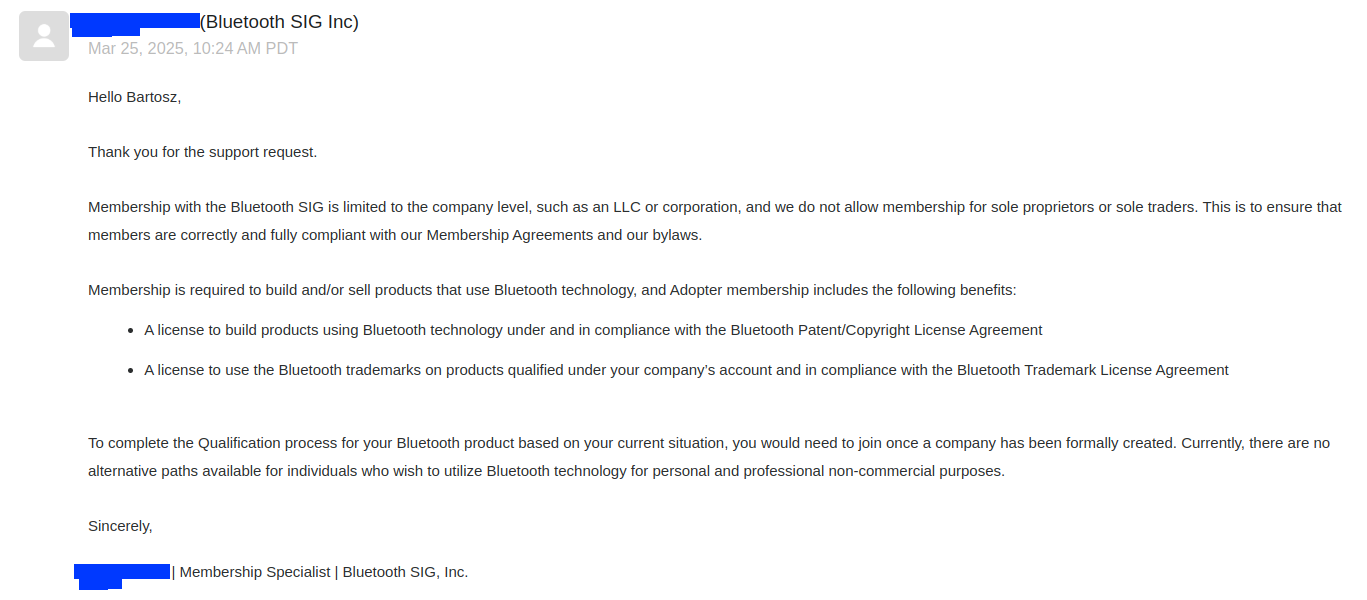This screenshot has width=1367, height=600.
Task: Click the paragraph starting "Membership with the Bluetooth SIG"
Action: 715,221
